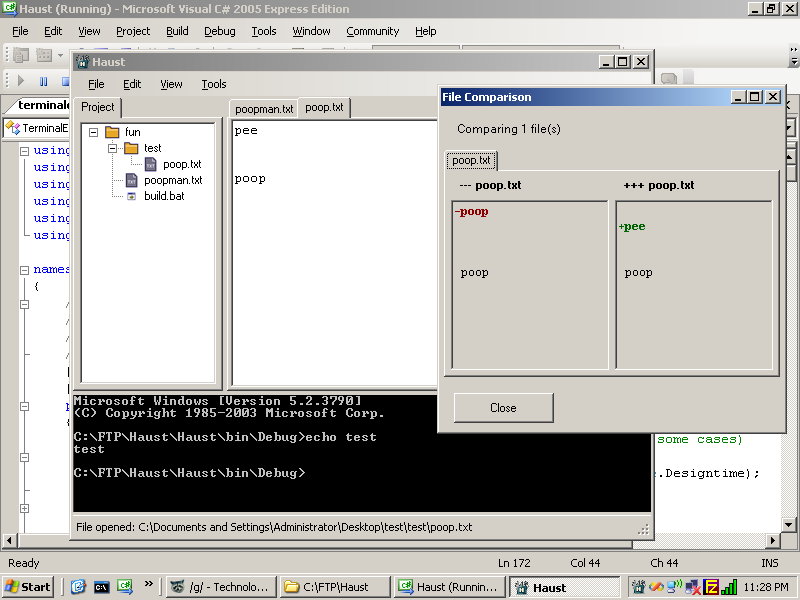This screenshot has height=600, width=800.
Task: Open the dropdown arrow beside the grayed toolbar icons
Action: pos(60,55)
